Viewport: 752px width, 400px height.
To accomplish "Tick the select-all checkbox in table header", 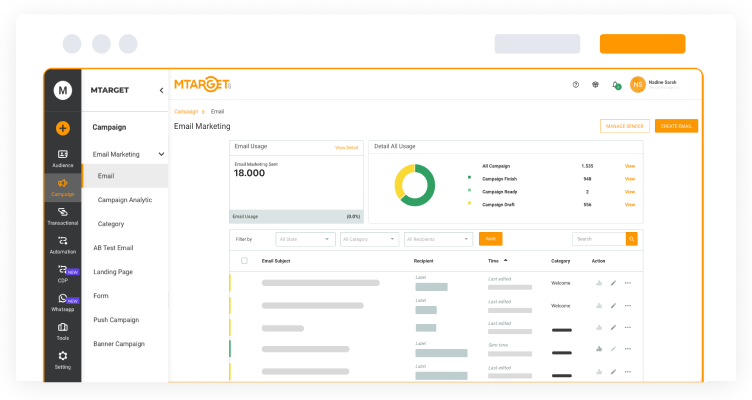I will point(244,261).
